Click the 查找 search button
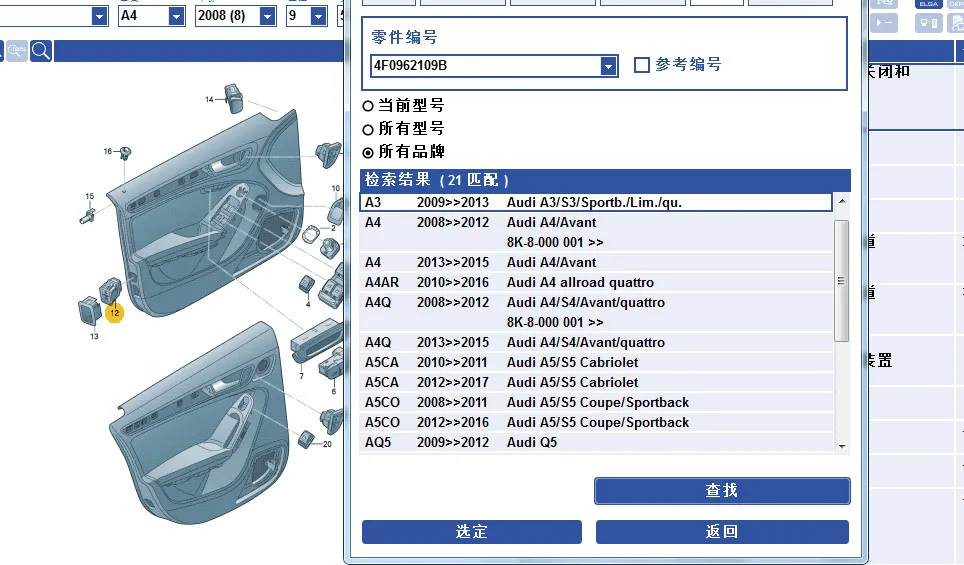964x565 pixels. click(x=722, y=491)
